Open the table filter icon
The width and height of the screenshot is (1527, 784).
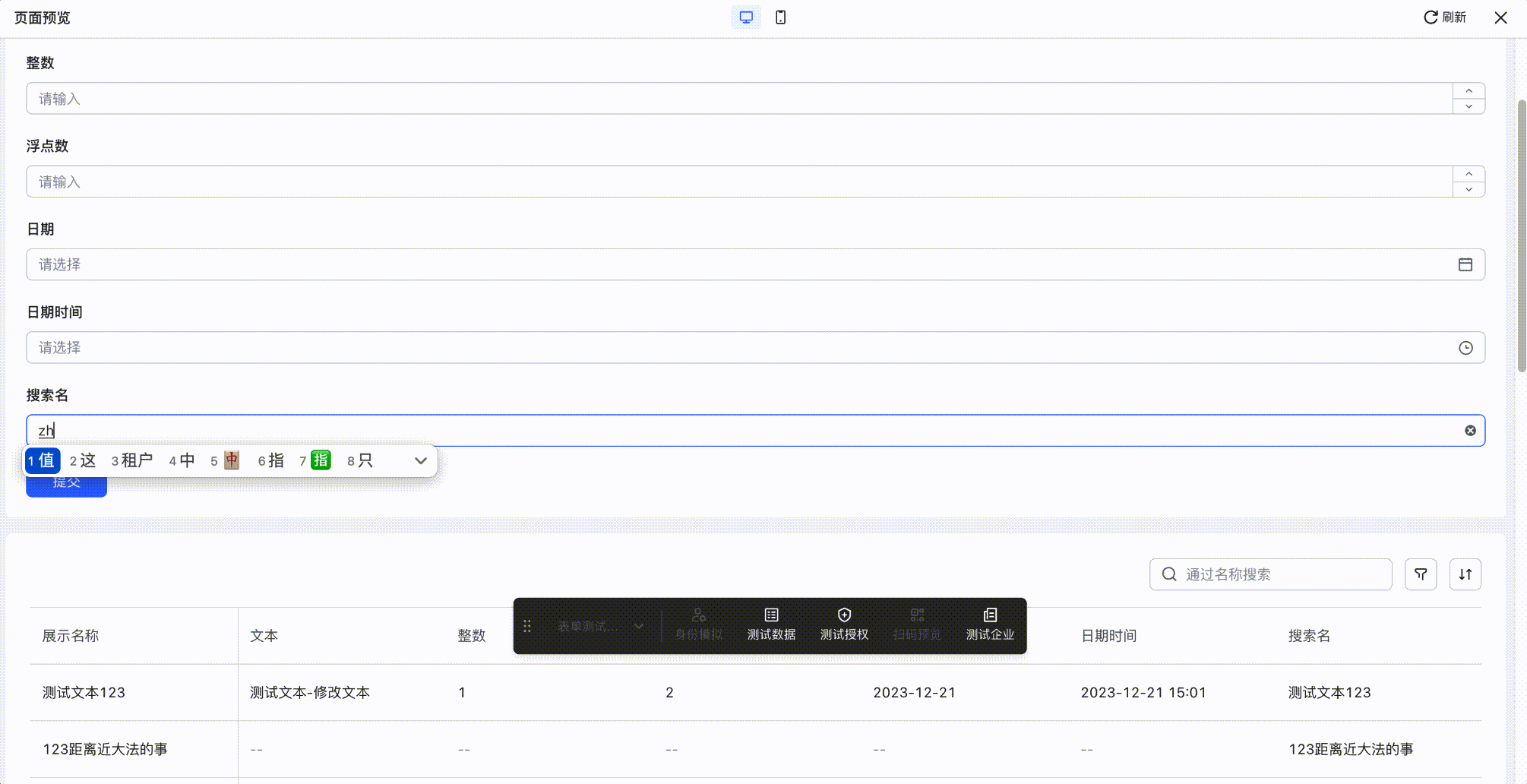pyautogui.click(x=1420, y=574)
